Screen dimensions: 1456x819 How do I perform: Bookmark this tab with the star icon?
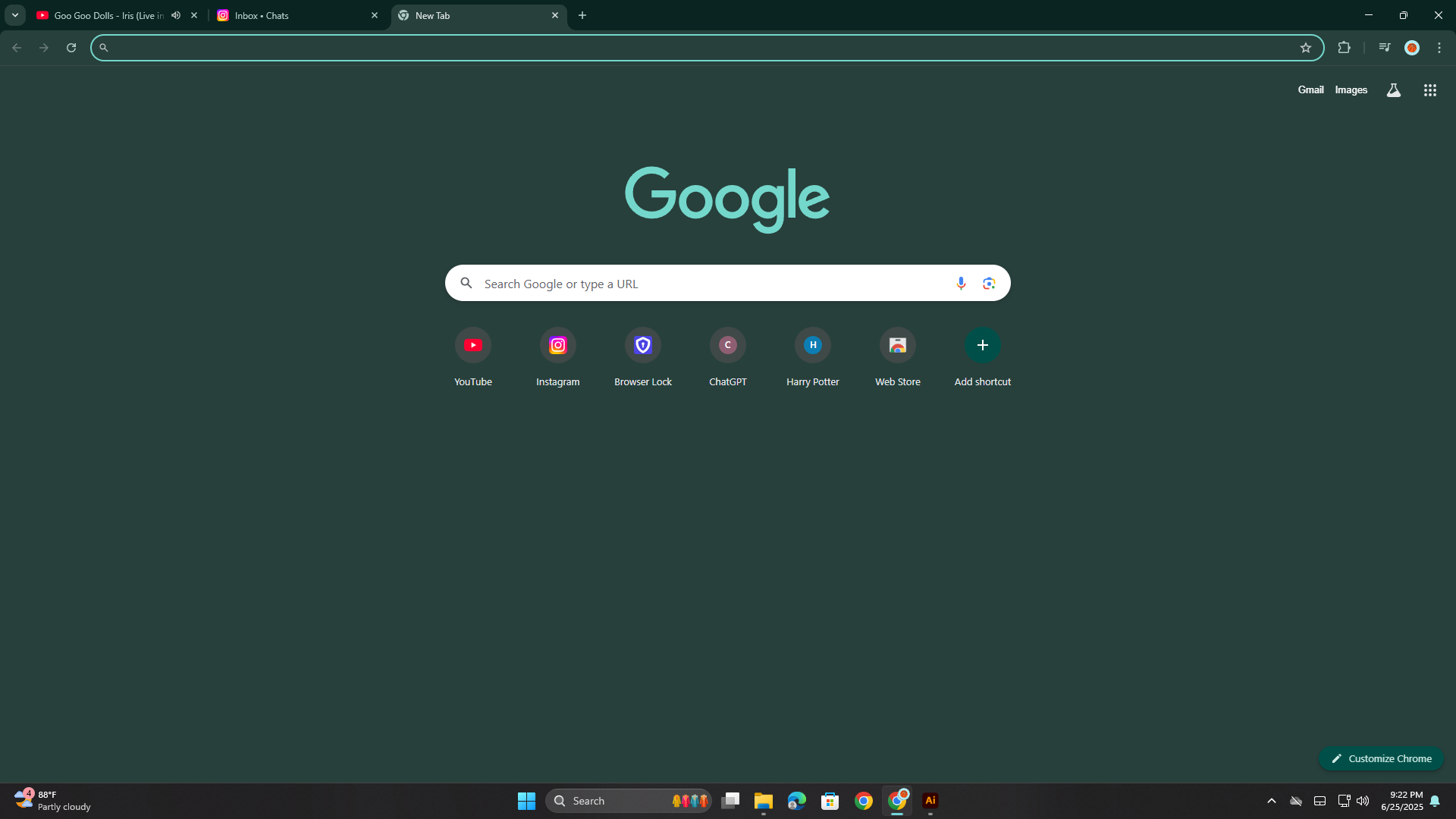1306,48
